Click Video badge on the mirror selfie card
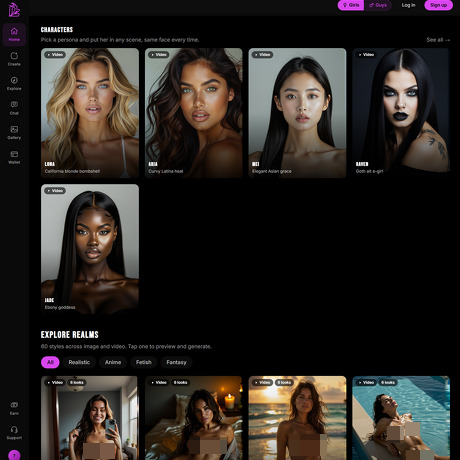 coord(55,382)
